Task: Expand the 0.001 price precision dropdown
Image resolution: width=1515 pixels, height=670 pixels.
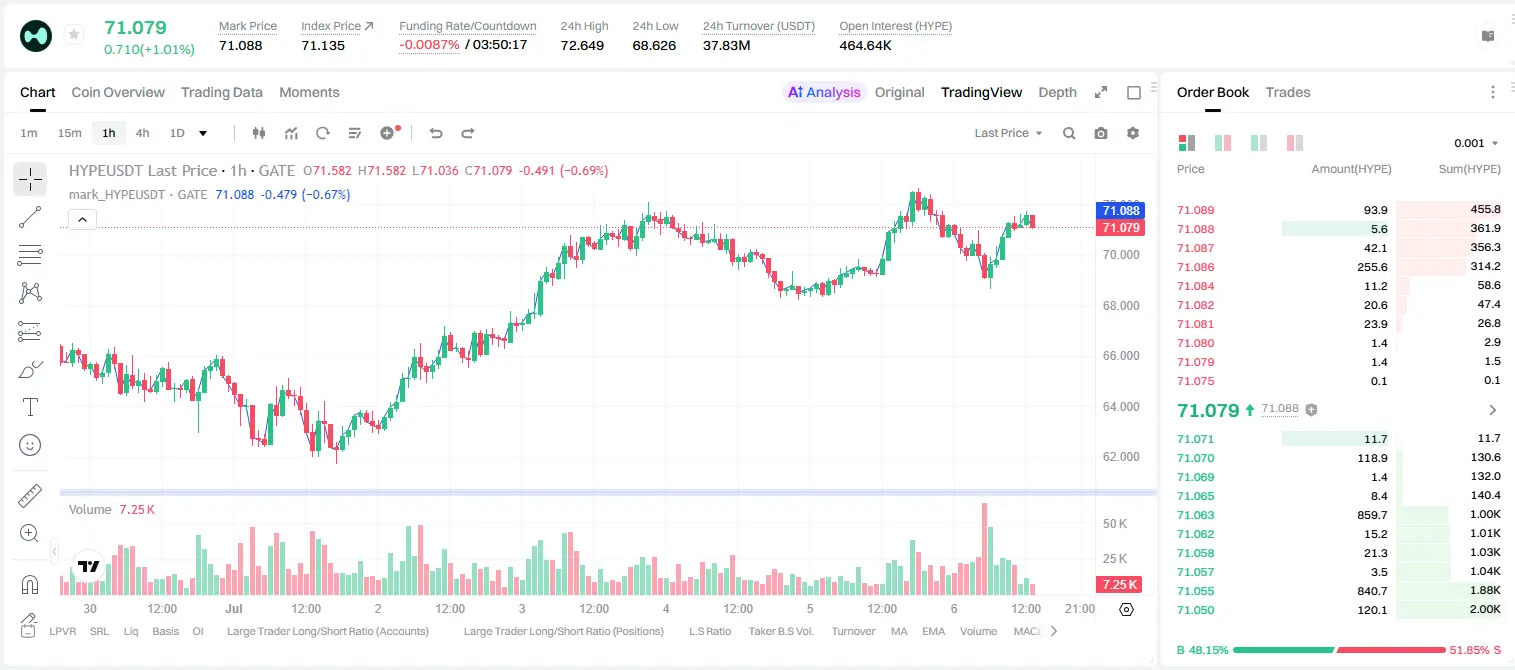Action: click(1476, 143)
